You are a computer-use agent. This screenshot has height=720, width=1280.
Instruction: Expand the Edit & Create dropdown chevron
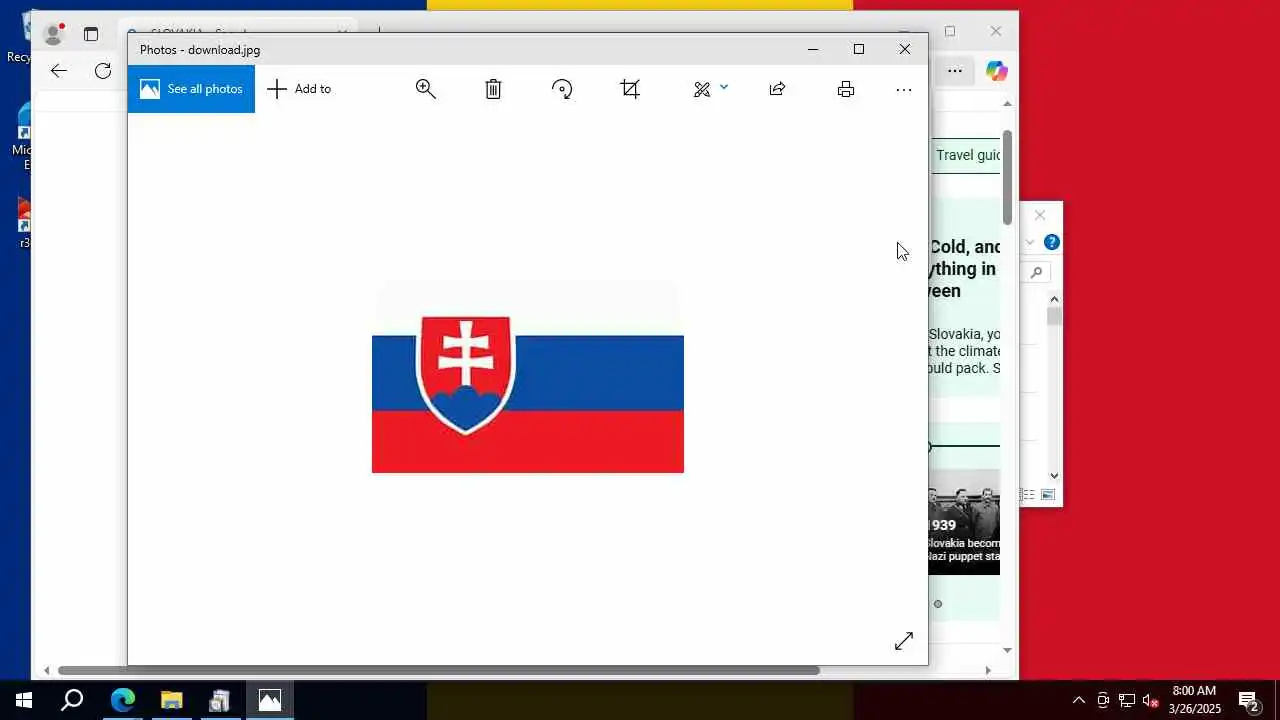[x=724, y=87]
